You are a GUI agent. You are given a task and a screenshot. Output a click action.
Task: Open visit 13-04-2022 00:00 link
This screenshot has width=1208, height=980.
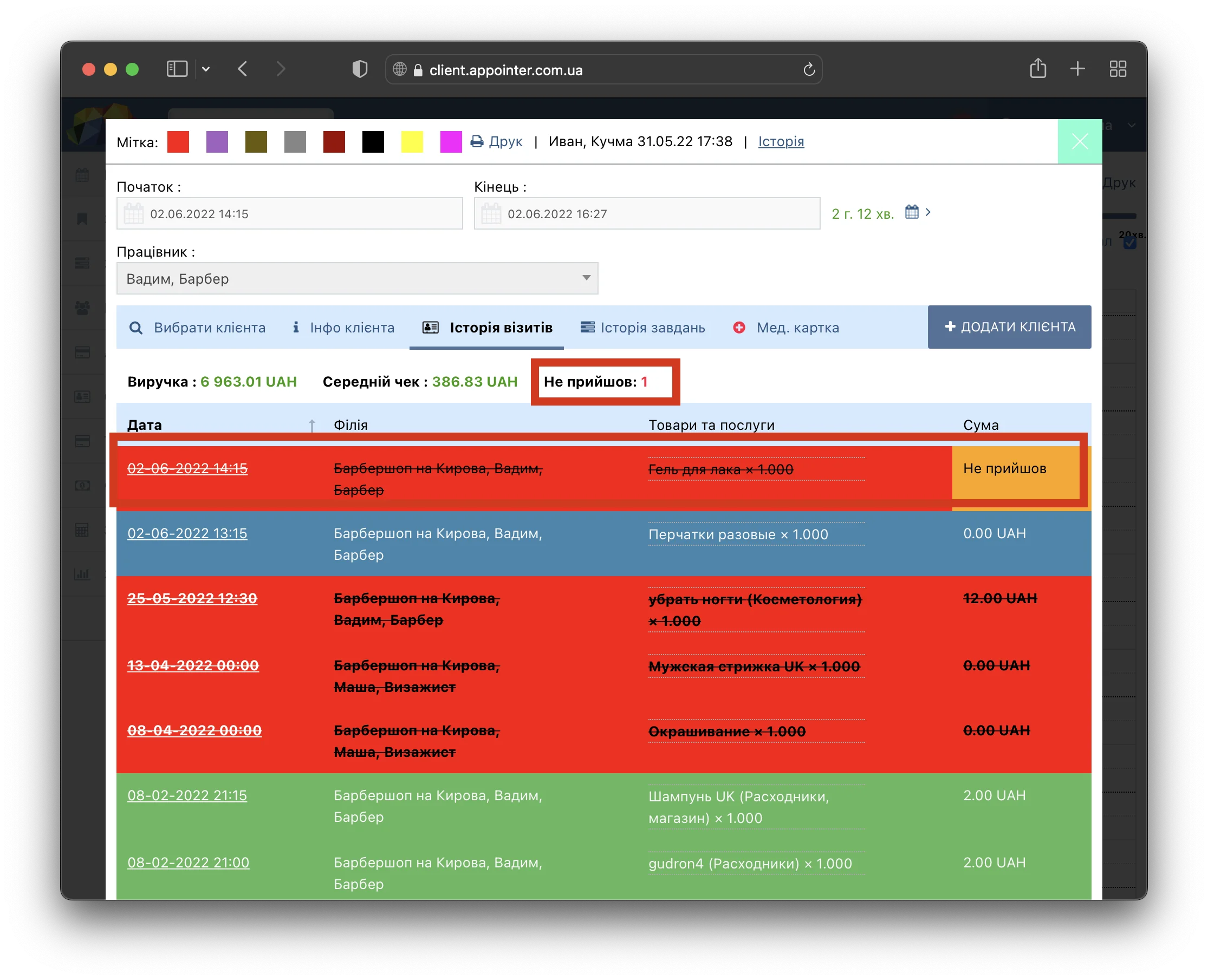click(x=193, y=665)
